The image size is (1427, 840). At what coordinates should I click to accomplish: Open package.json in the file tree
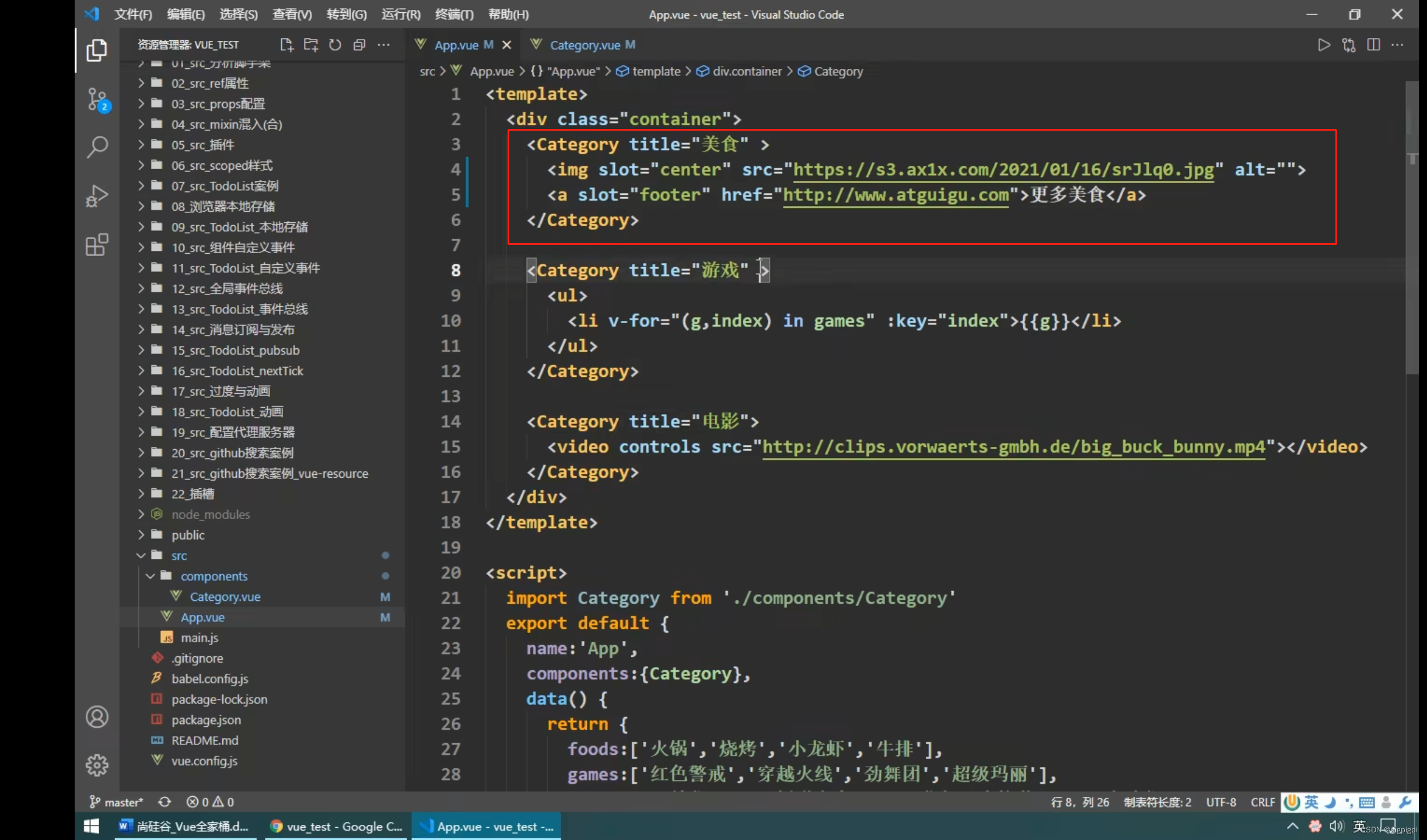tap(263, 720)
